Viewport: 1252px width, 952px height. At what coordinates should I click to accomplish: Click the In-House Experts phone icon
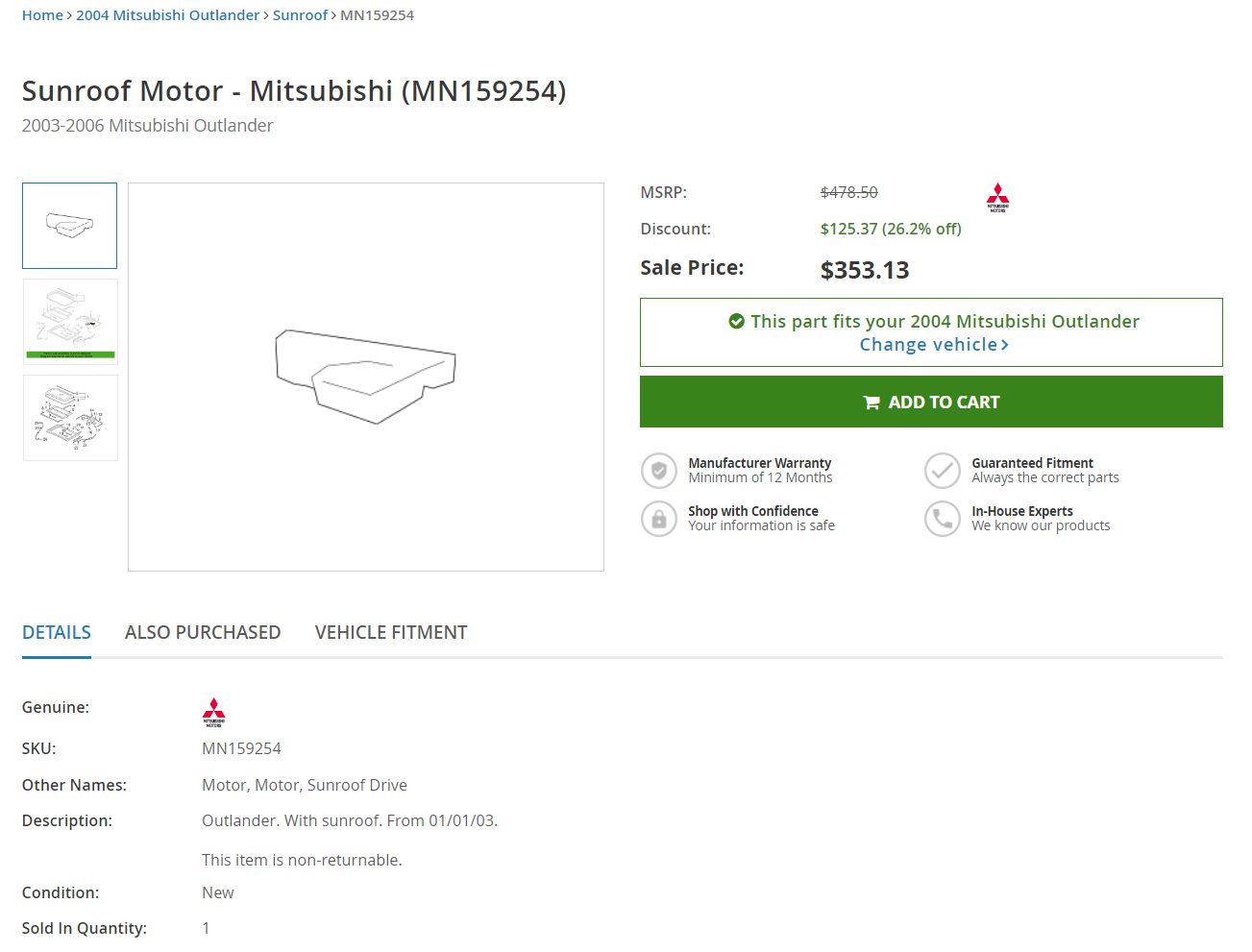tap(943, 519)
